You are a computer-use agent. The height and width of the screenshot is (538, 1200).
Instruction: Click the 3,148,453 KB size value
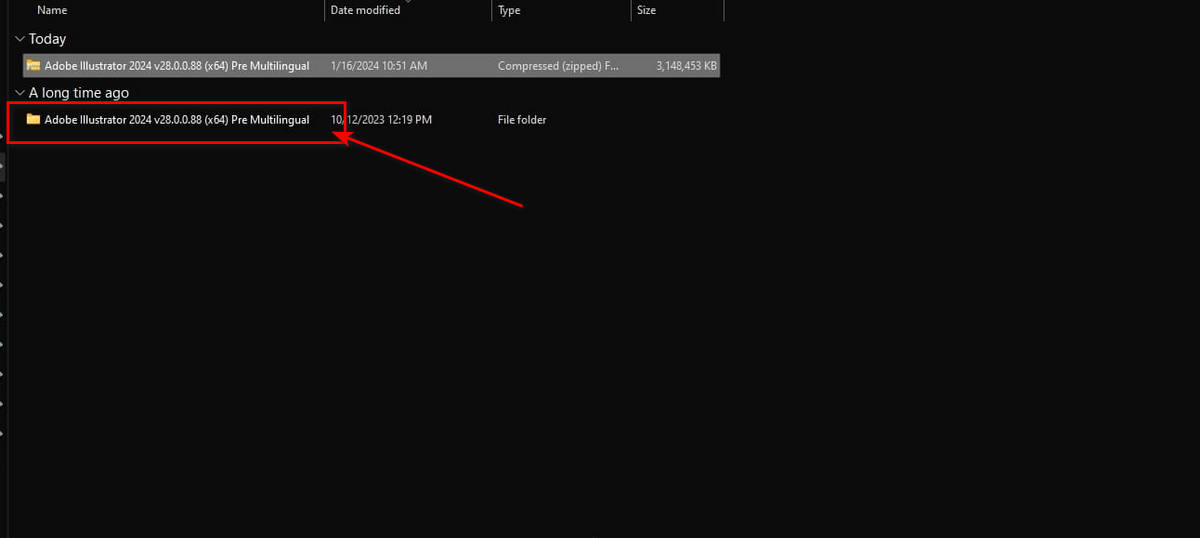686,66
